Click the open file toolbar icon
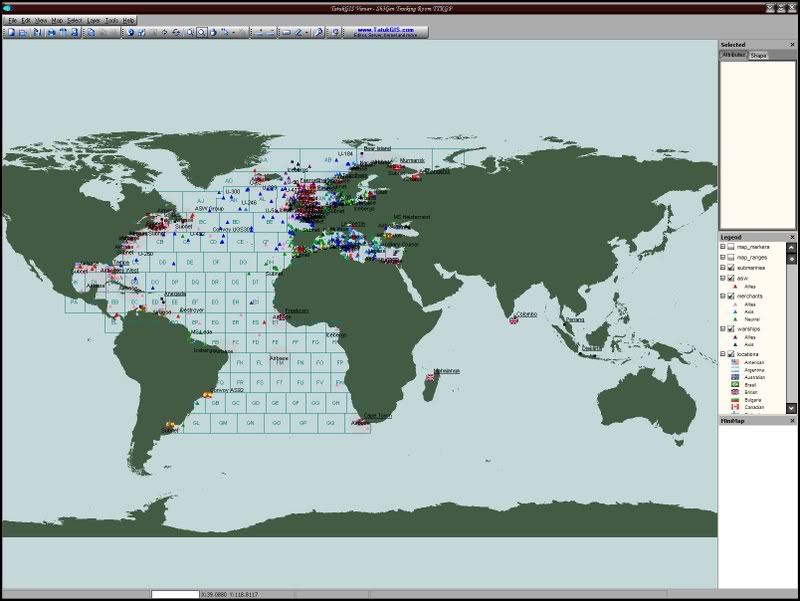Viewport: 800px width, 601px height. 22,32
